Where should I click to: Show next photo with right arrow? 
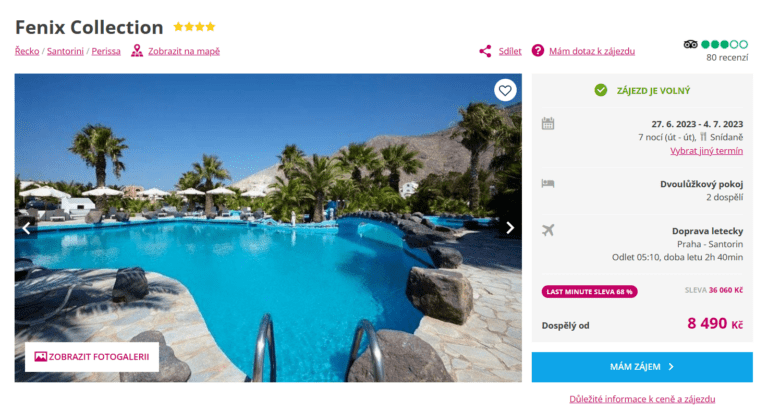point(510,228)
